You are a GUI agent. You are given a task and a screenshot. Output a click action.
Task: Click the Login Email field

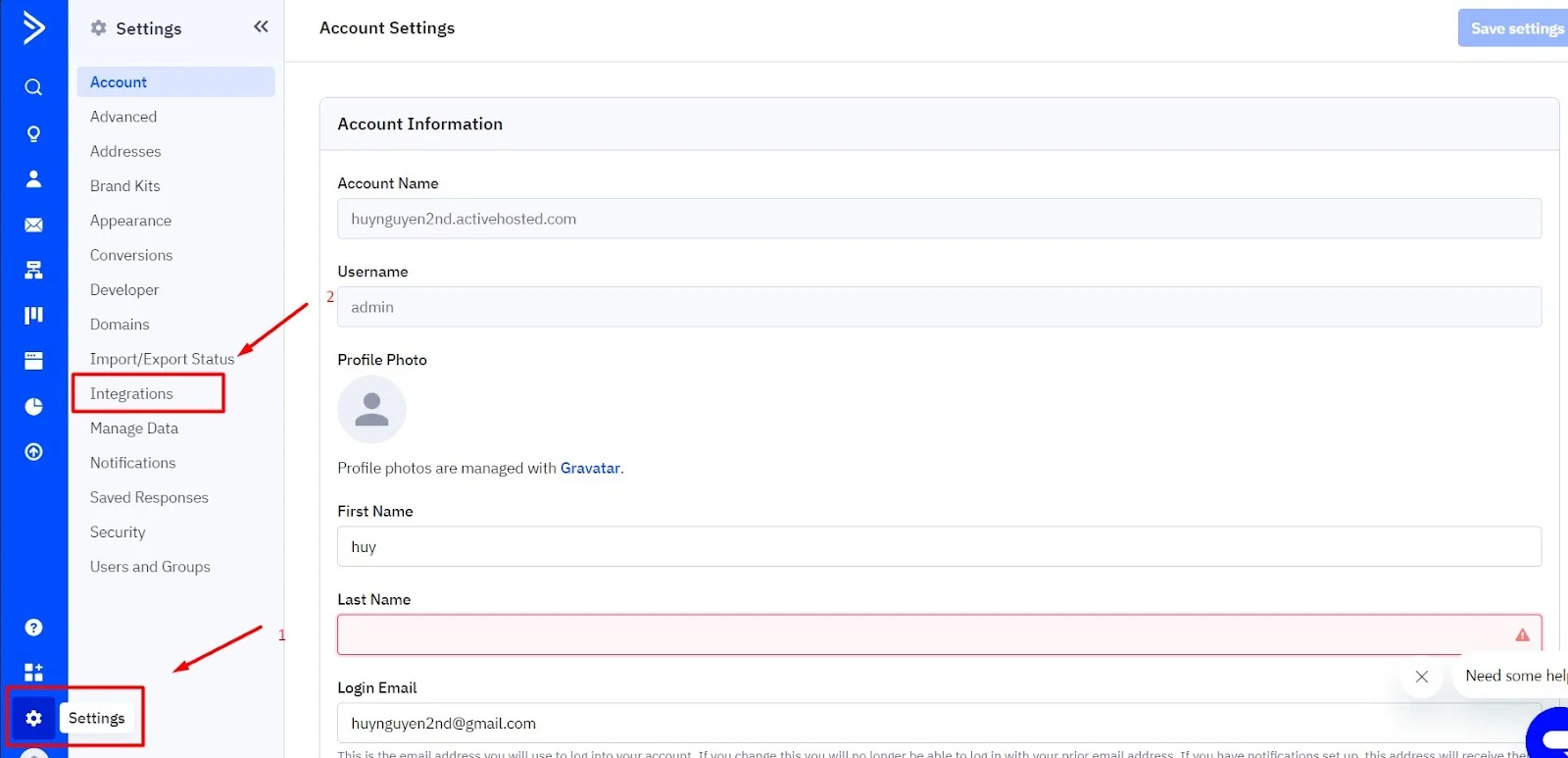939,723
